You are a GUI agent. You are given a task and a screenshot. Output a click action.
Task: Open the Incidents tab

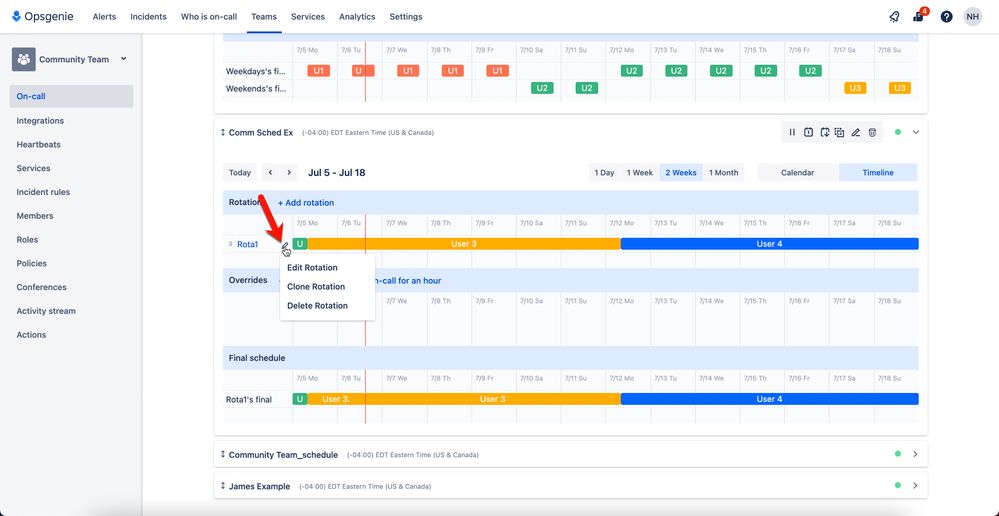tap(148, 17)
